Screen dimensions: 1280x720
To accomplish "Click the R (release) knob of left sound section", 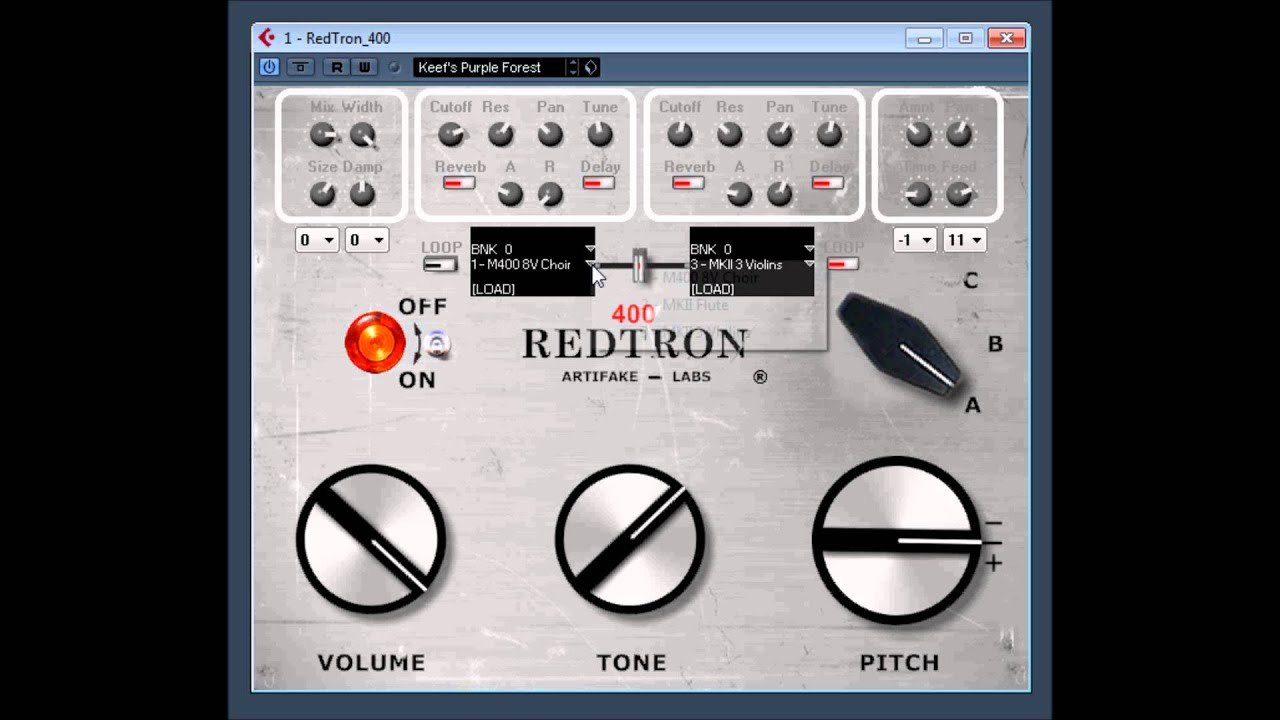I will point(550,194).
